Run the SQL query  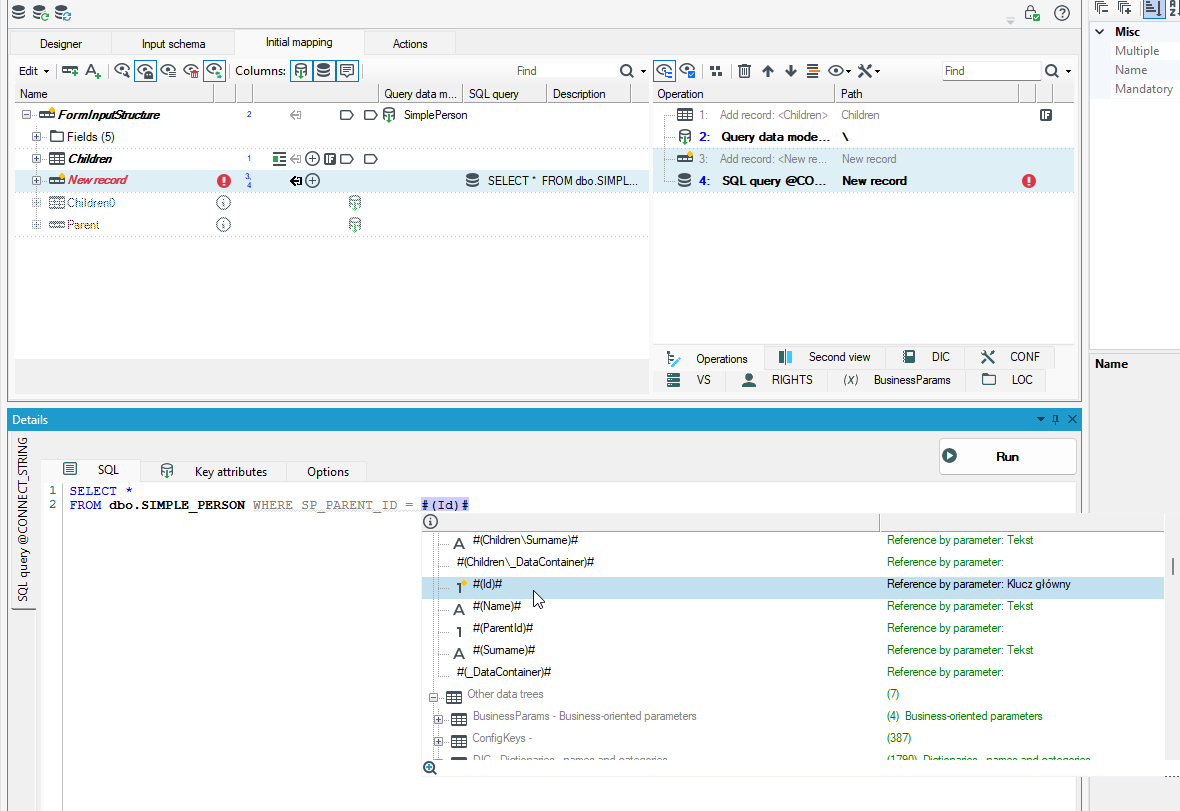pos(1008,456)
